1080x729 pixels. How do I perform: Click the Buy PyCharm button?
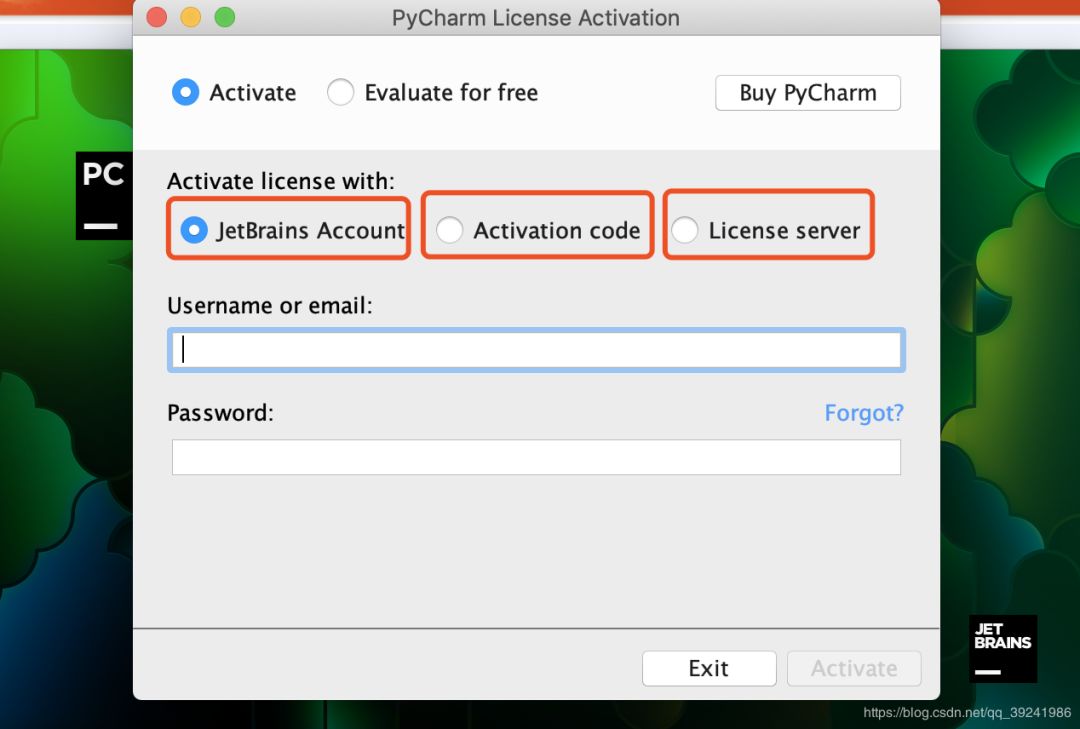(808, 93)
